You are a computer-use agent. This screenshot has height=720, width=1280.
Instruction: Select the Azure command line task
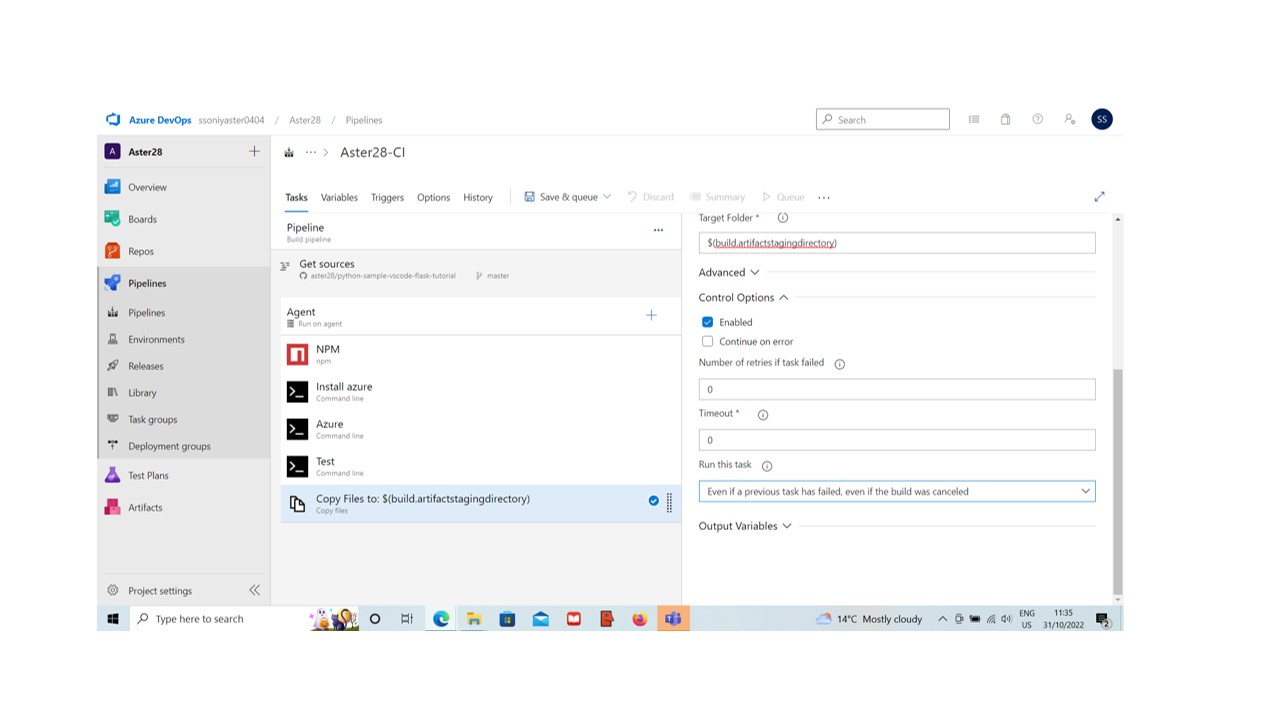(x=481, y=429)
